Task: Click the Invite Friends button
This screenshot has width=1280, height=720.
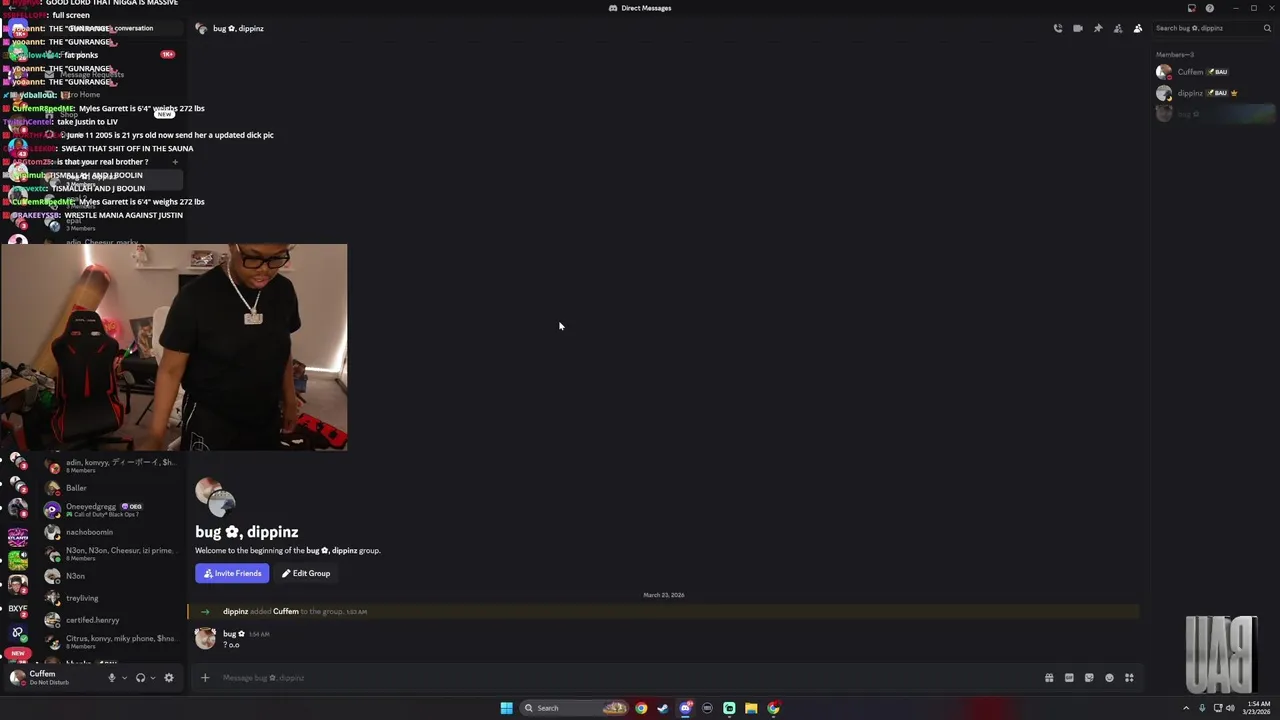Action: pyautogui.click(x=232, y=573)
